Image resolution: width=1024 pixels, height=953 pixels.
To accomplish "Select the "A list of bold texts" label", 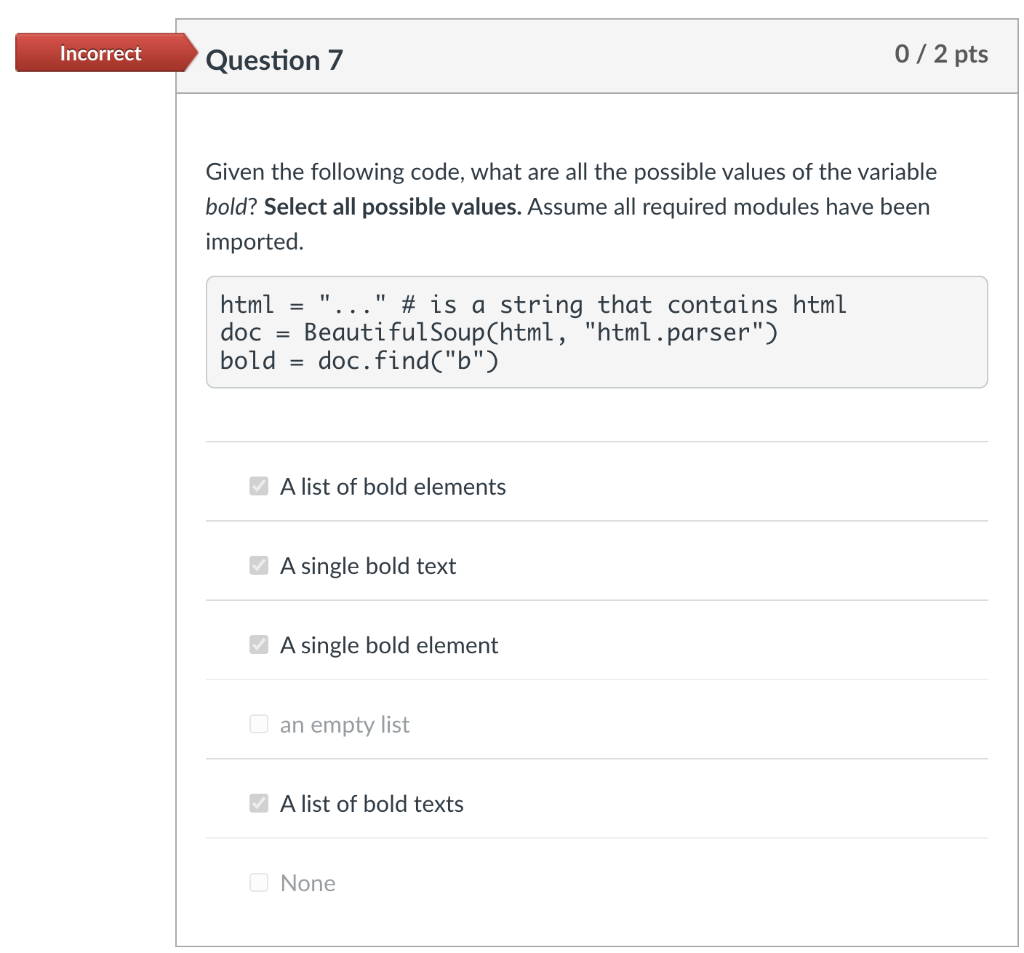I will [x=371, y=803].
